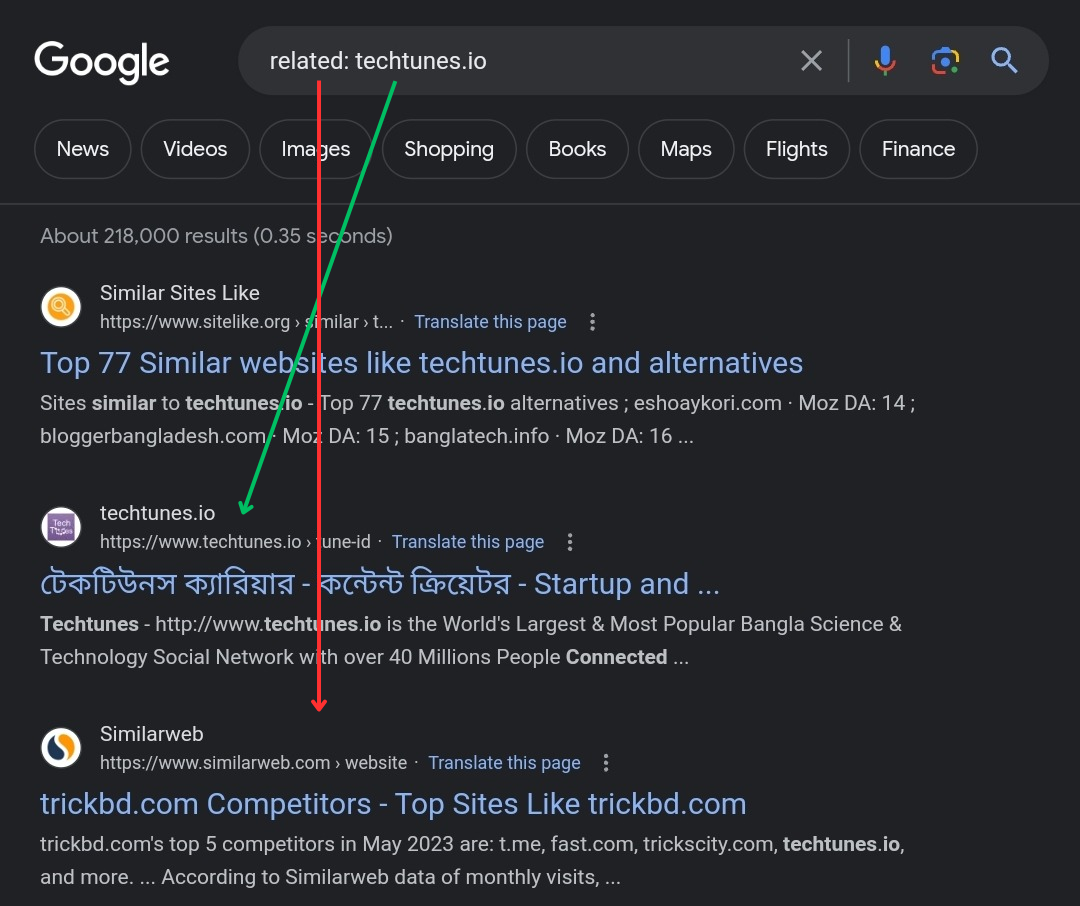This screenshot has width=1080, height=906.
Task: Switch to the News tab
Action: point(83,149)
